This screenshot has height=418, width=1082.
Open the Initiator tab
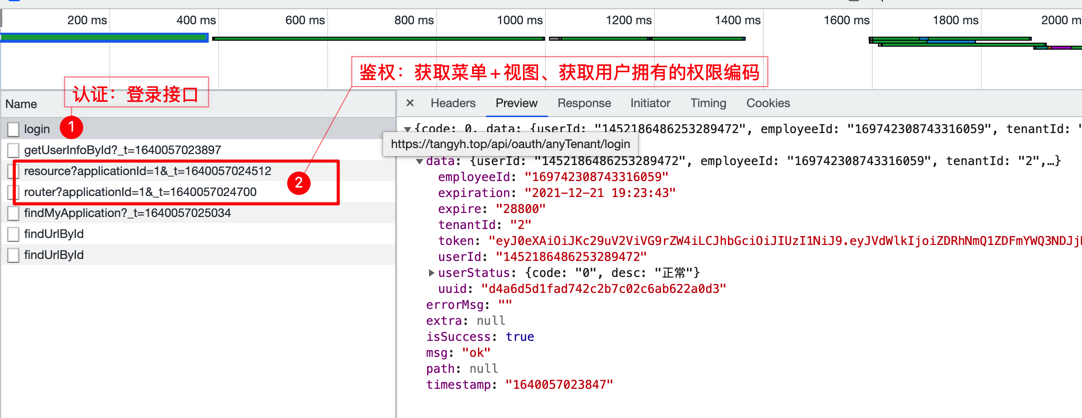[x=650, y=103]
